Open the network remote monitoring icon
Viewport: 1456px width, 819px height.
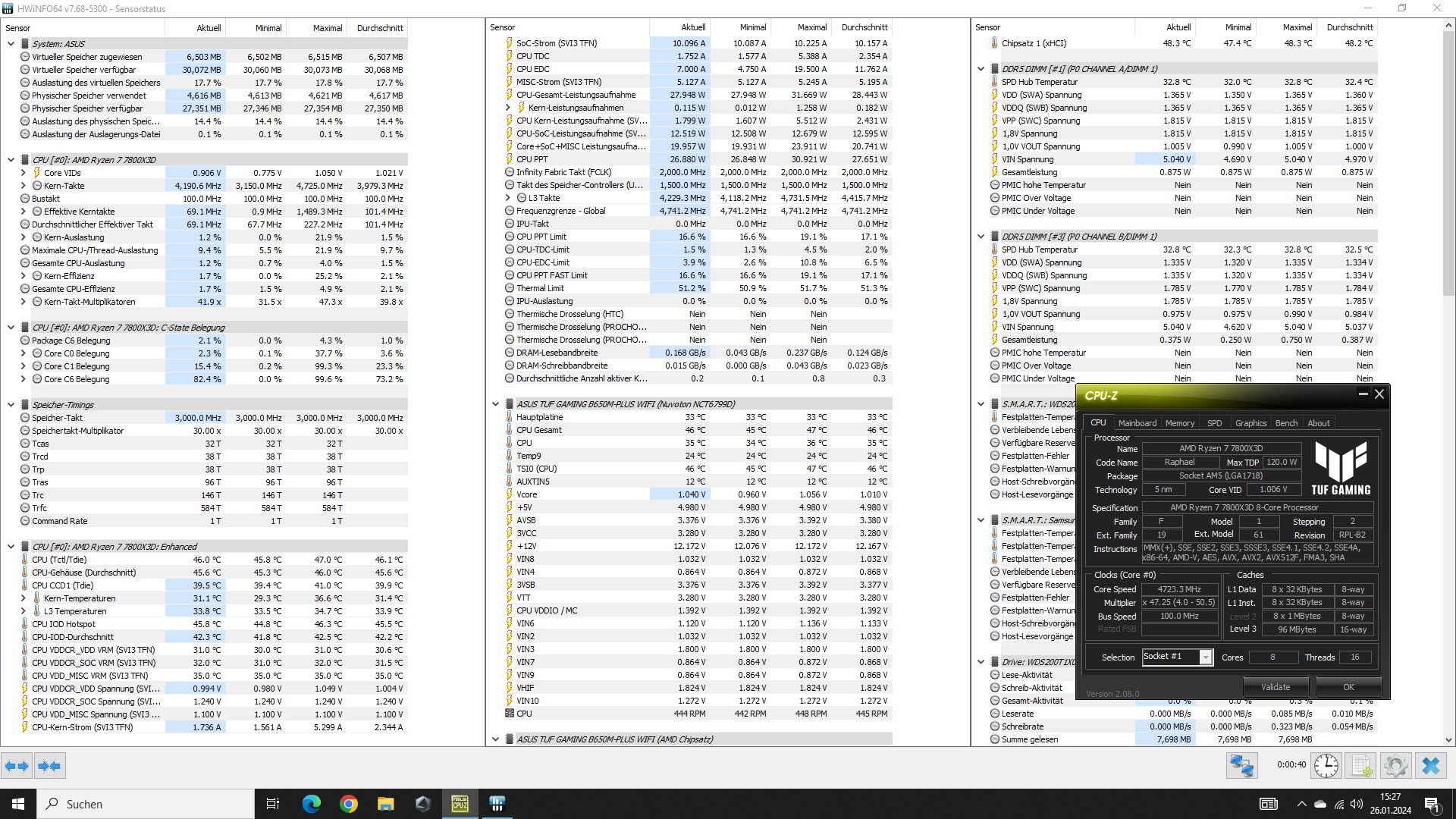[1242, 766]
